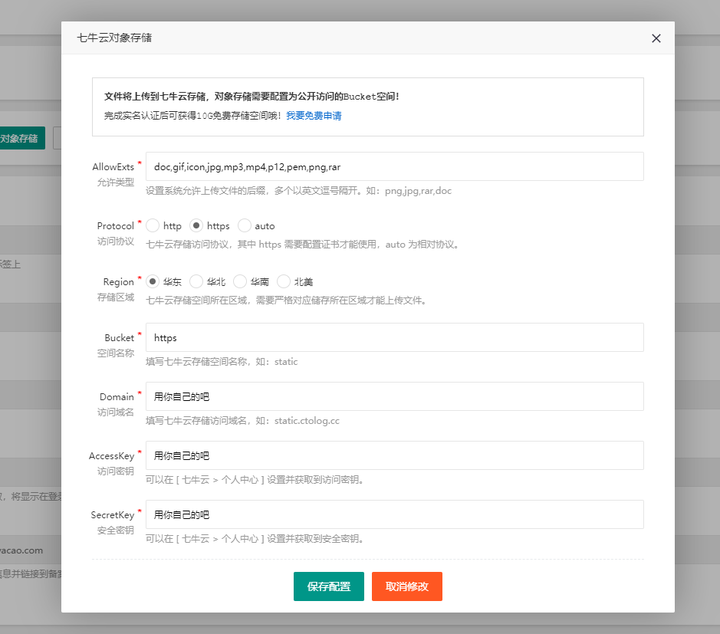720x634 pixels.
Task: Click the 取消修改 button
Action: coord(407,586)
